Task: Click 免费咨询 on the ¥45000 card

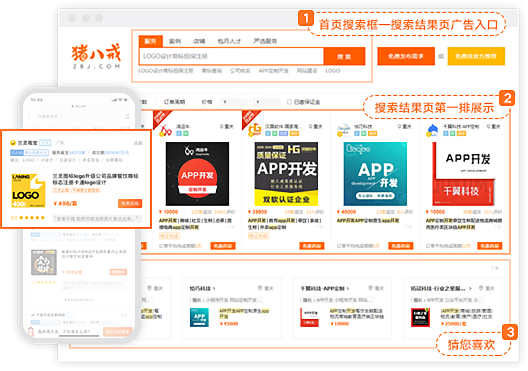Action: tap(401, 246)
